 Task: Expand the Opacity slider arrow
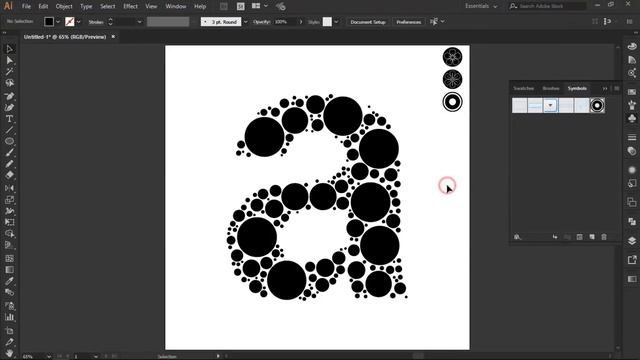pos(301,22)
